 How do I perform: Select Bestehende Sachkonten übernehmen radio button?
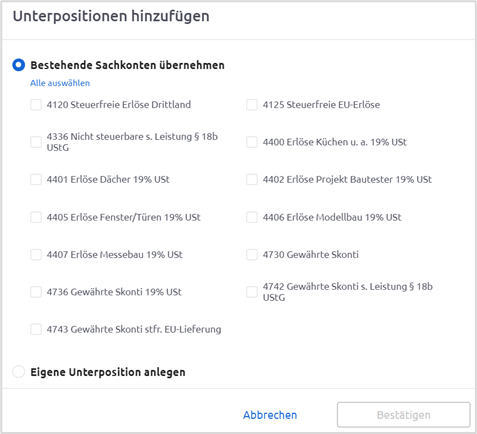[x=19, y=65]
